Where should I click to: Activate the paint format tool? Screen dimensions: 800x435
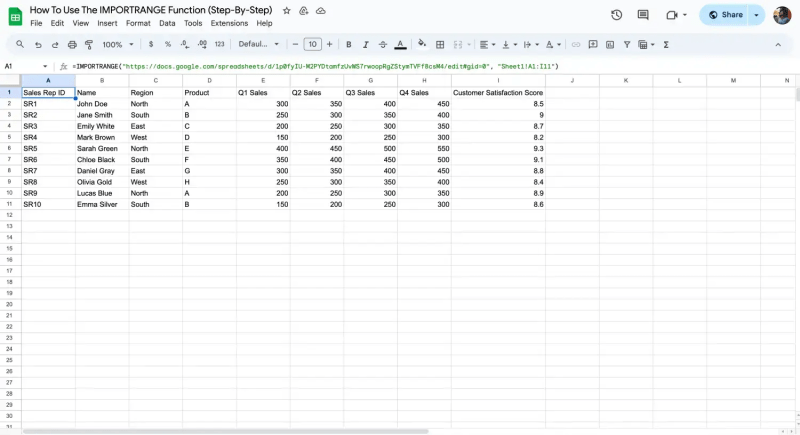(x=89, y=45)
